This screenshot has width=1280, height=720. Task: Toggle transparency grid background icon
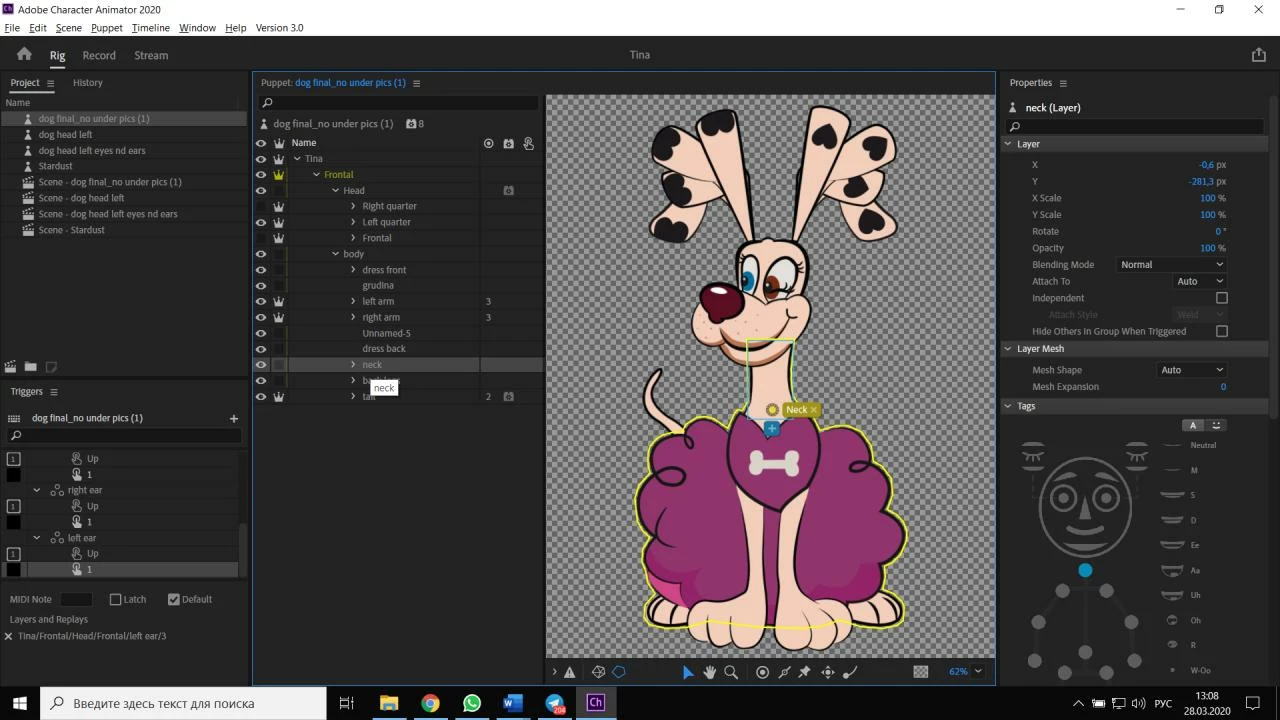(921, 672)
